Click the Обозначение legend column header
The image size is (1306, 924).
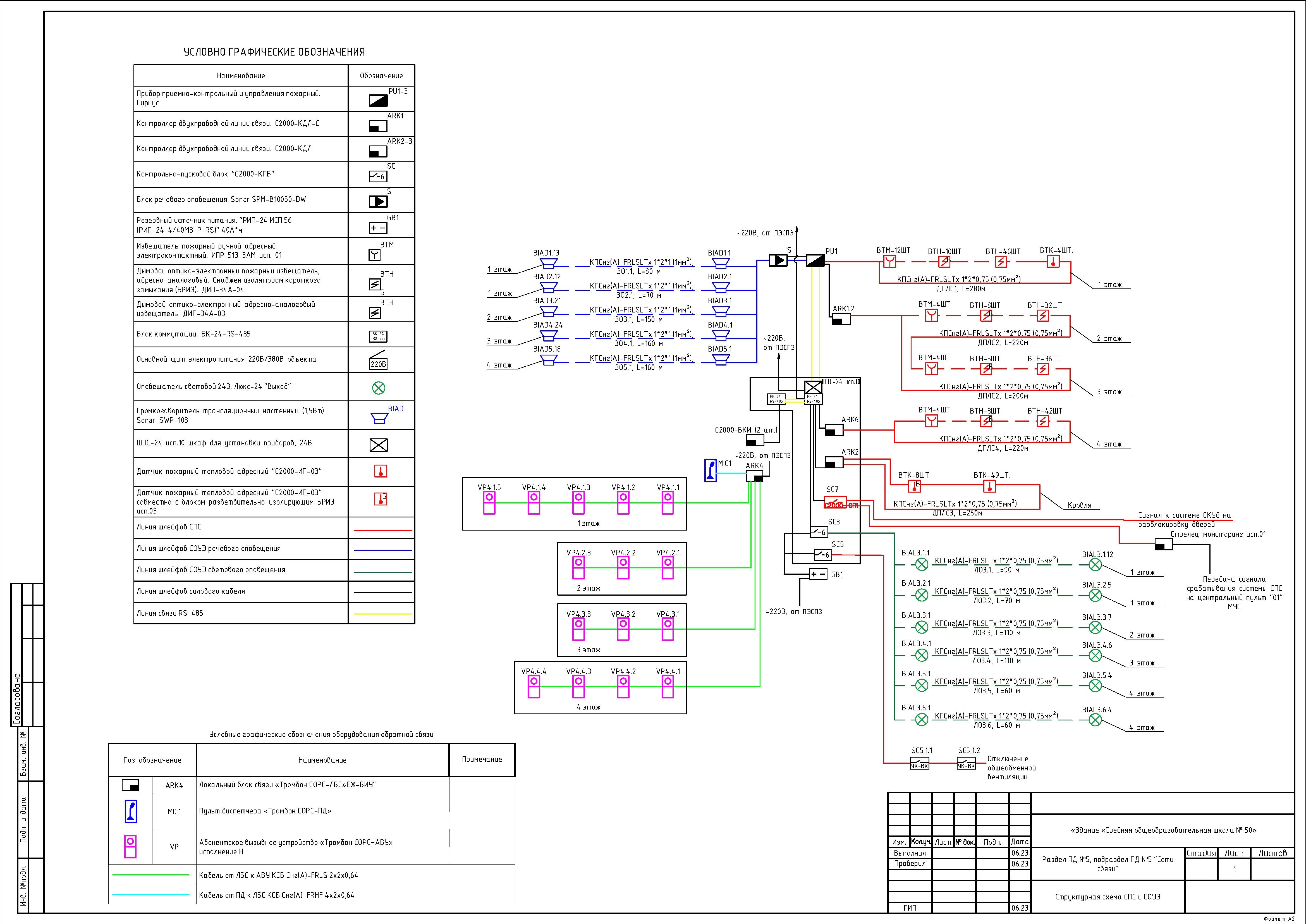click(381, 76)
